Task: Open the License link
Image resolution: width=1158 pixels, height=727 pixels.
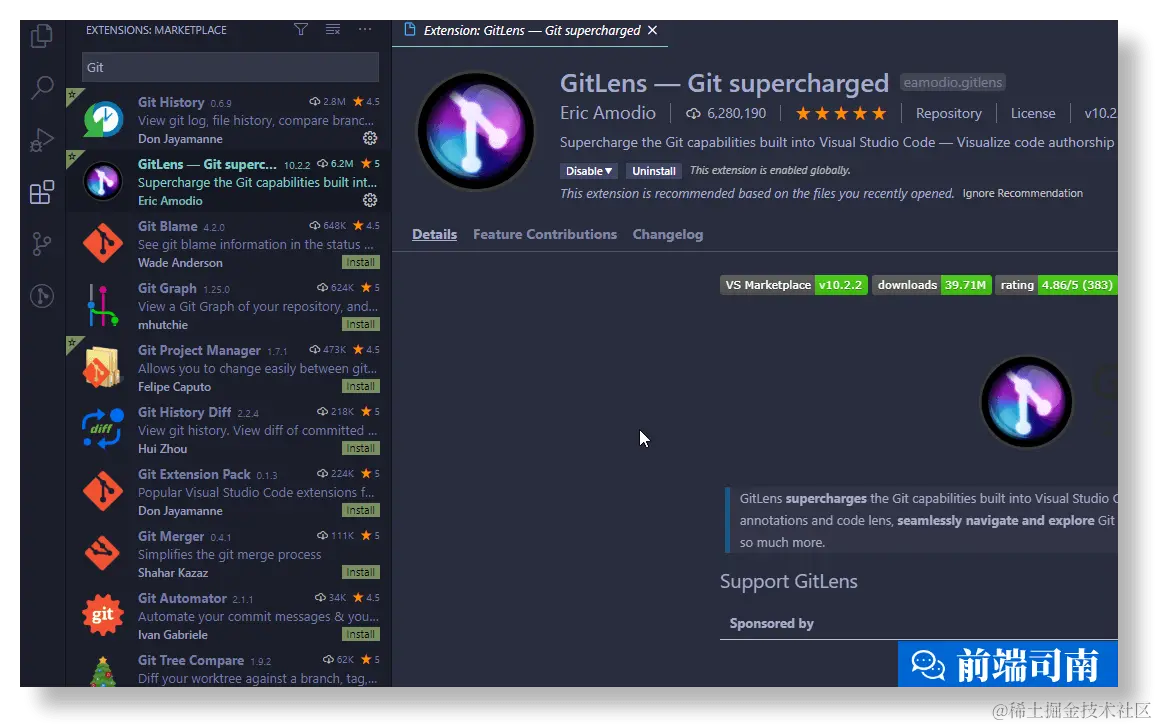Action: [1032, 113]
